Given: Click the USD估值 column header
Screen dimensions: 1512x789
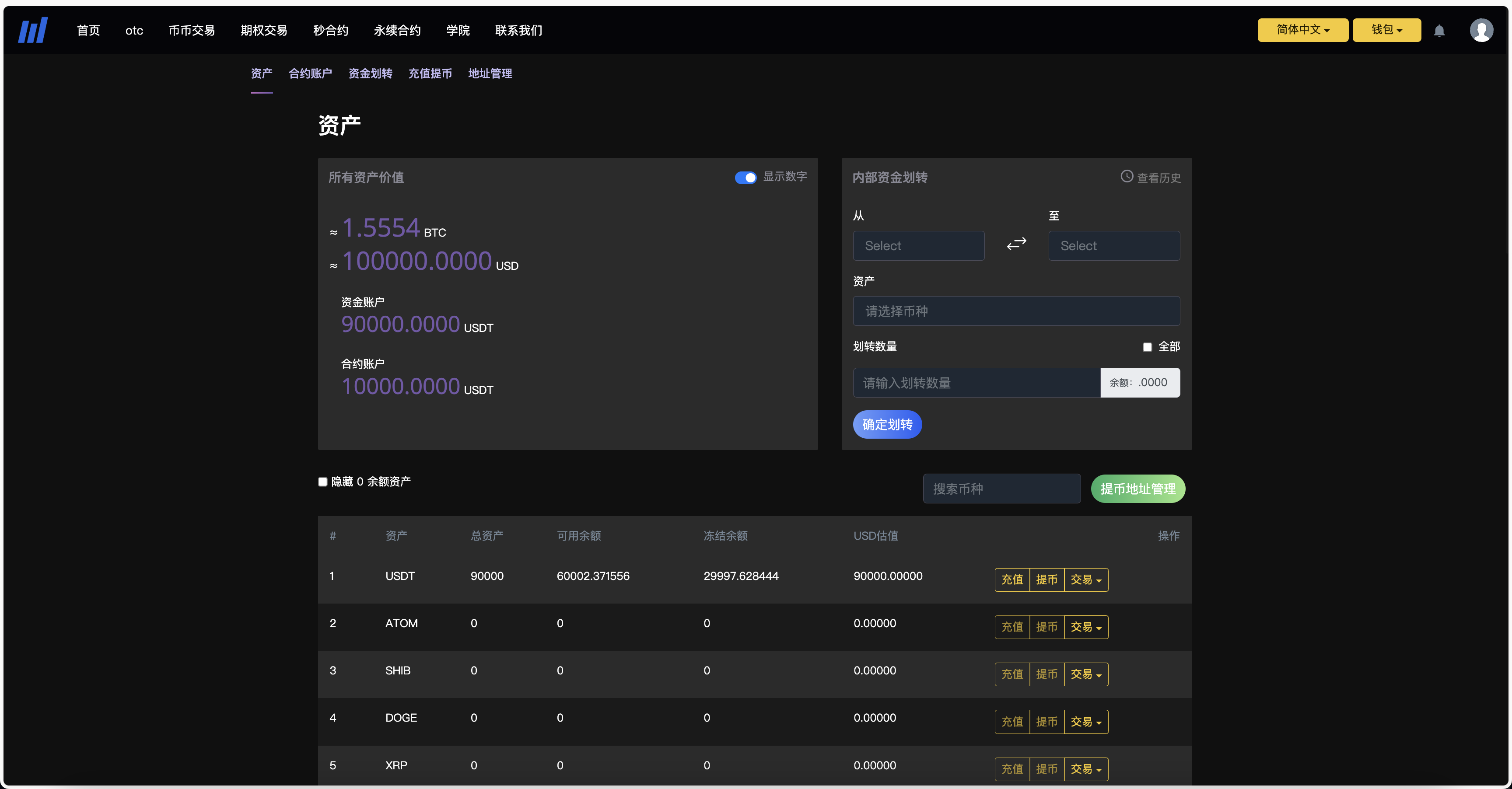Looking at the screenshot, I should tap(876, 536).
